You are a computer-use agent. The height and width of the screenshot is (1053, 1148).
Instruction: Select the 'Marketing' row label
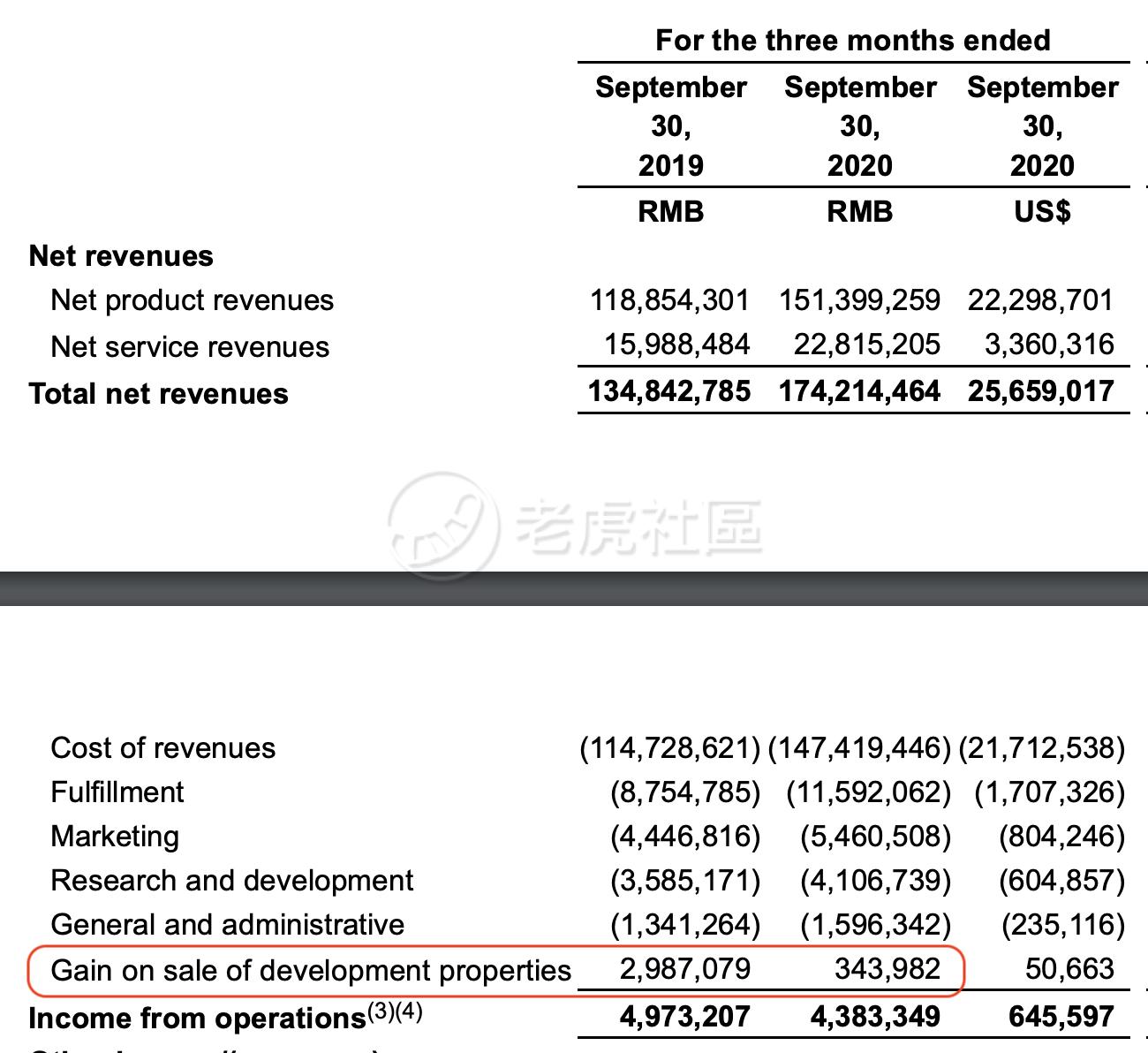(115, 837)
